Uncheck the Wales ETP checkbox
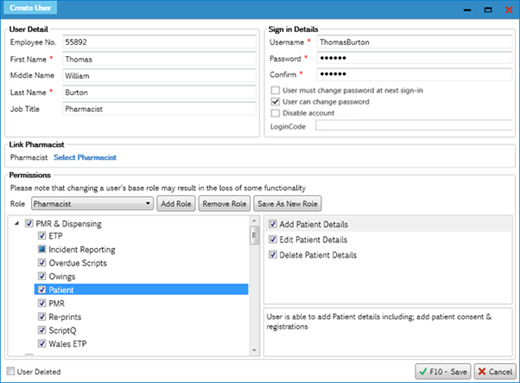The height and width of the screenshot is (383, 520). coord(42,344)
